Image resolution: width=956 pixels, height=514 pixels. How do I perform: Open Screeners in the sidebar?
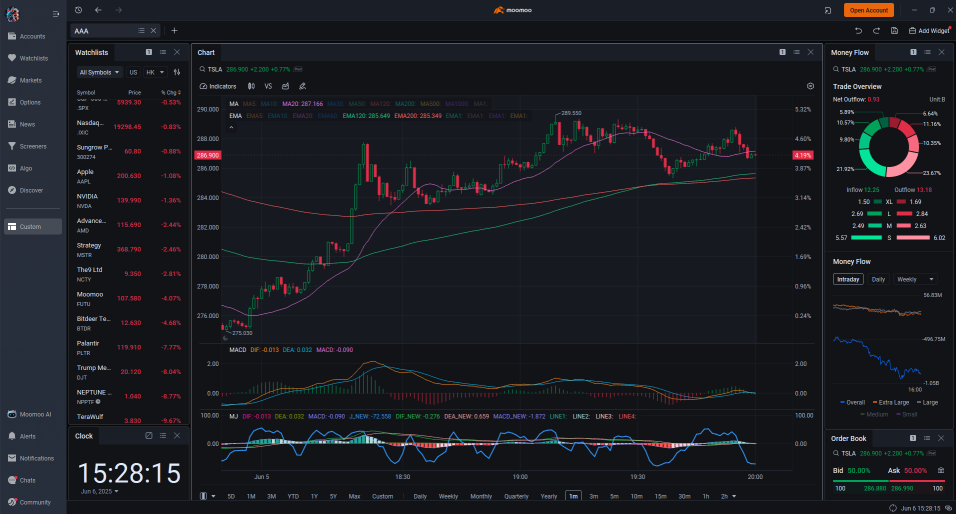pyautogui.click(x=28, y=146)
